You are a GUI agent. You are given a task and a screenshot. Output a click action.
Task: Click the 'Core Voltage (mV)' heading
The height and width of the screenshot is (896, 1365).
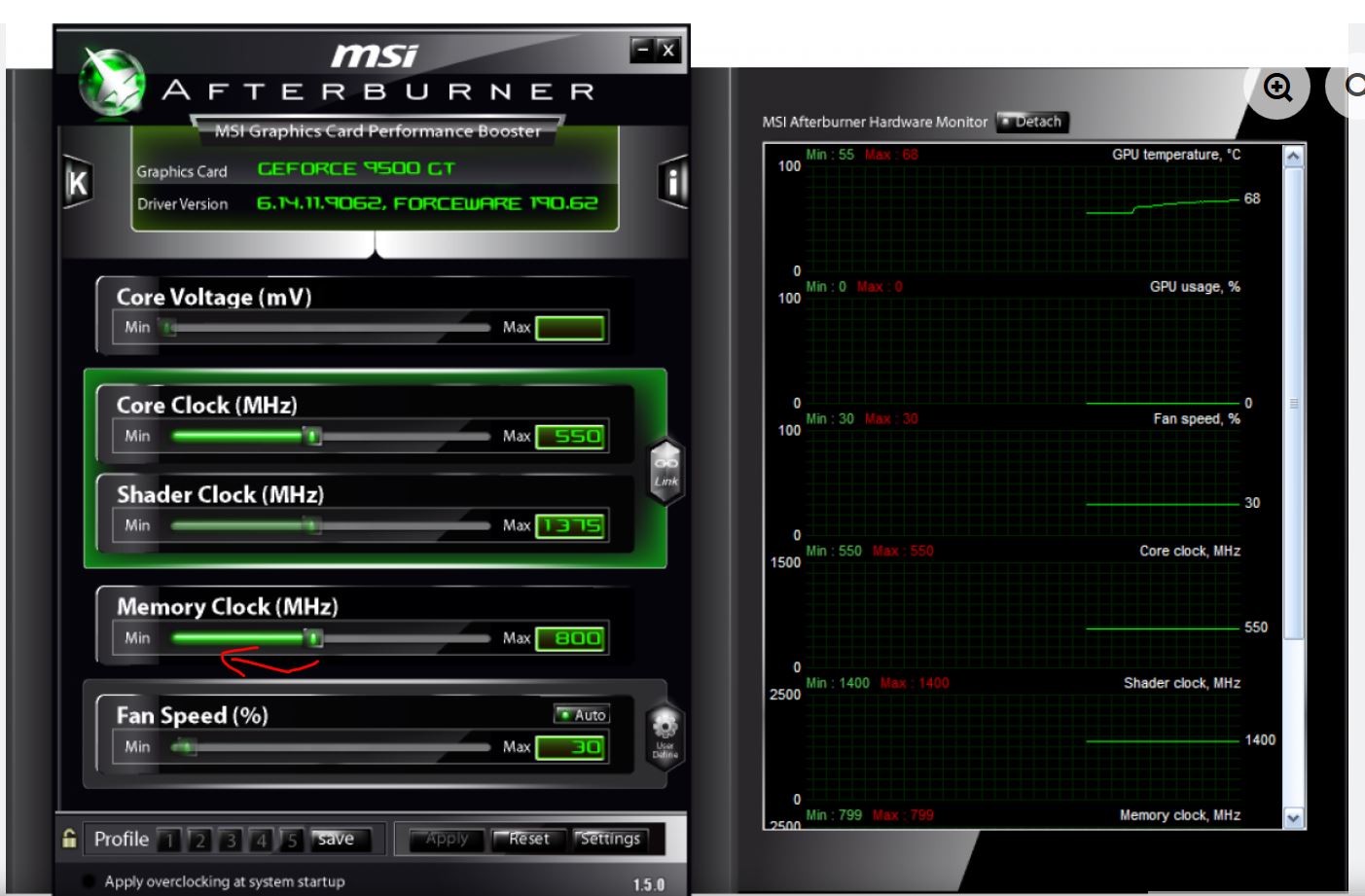(214, 297)
